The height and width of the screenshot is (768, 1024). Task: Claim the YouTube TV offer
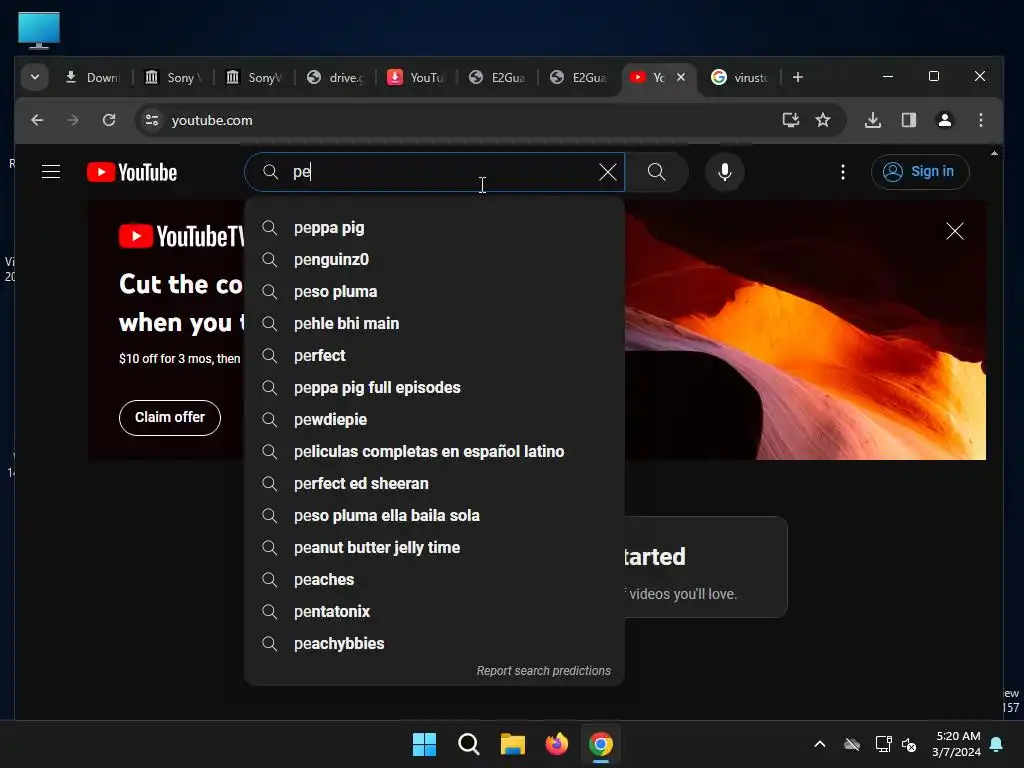[x=170, y=417]
